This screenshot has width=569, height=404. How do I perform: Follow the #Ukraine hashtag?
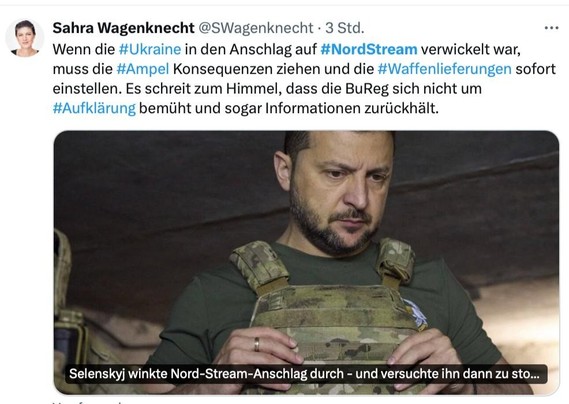pyautogui.click(x=150, y=49)
